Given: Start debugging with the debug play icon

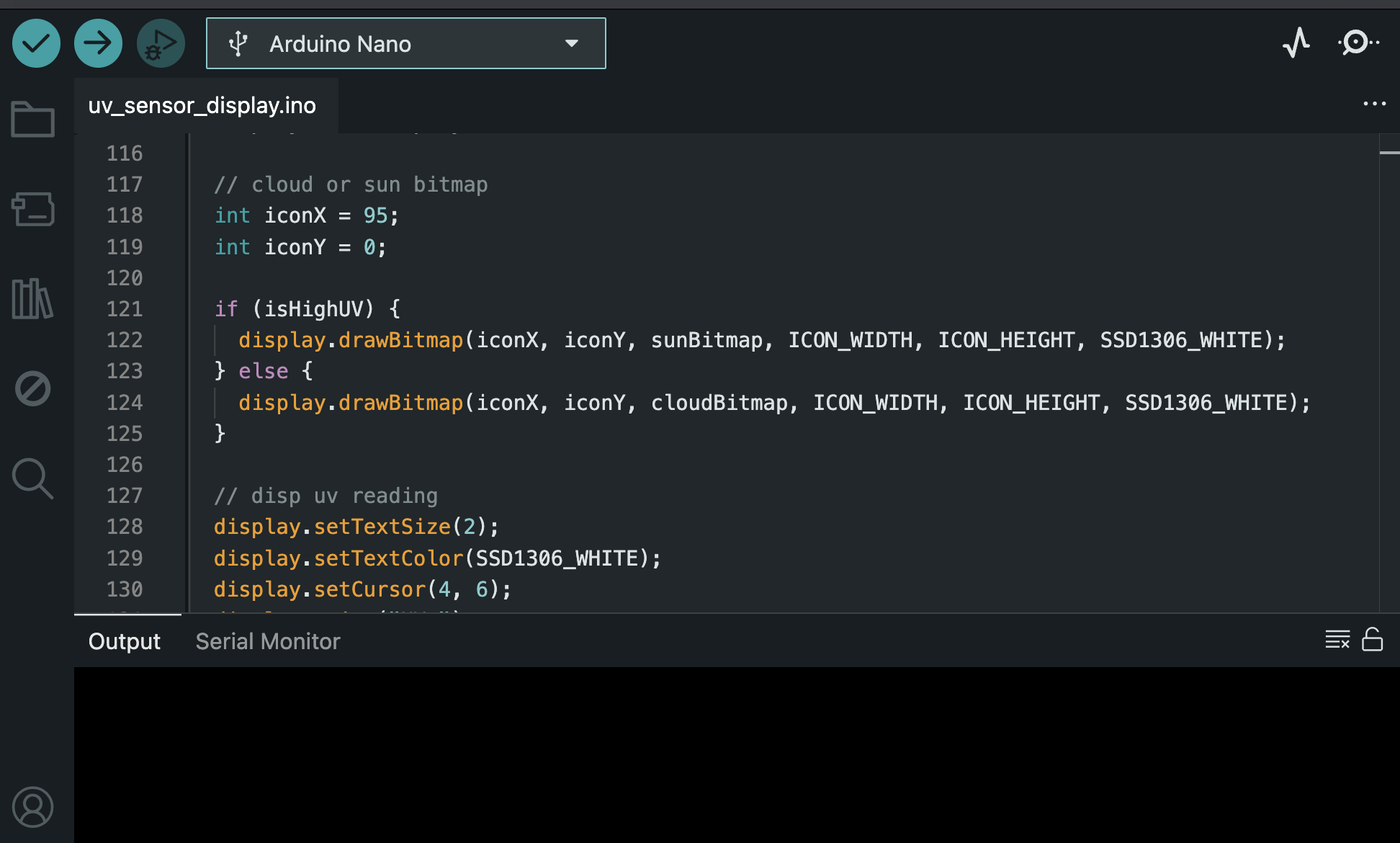Looking at the screenshot, I should click(161, 43).
